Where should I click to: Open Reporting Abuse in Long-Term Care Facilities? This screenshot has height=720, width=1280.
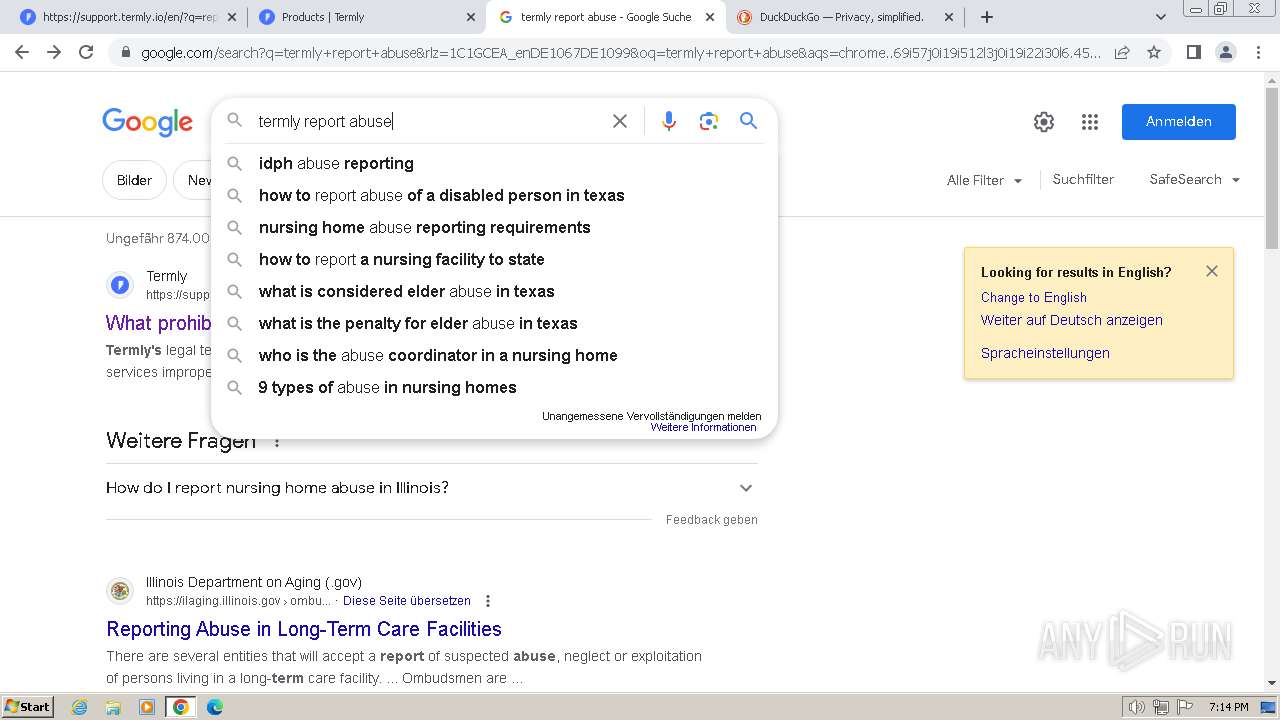click(x=304, y=629)
